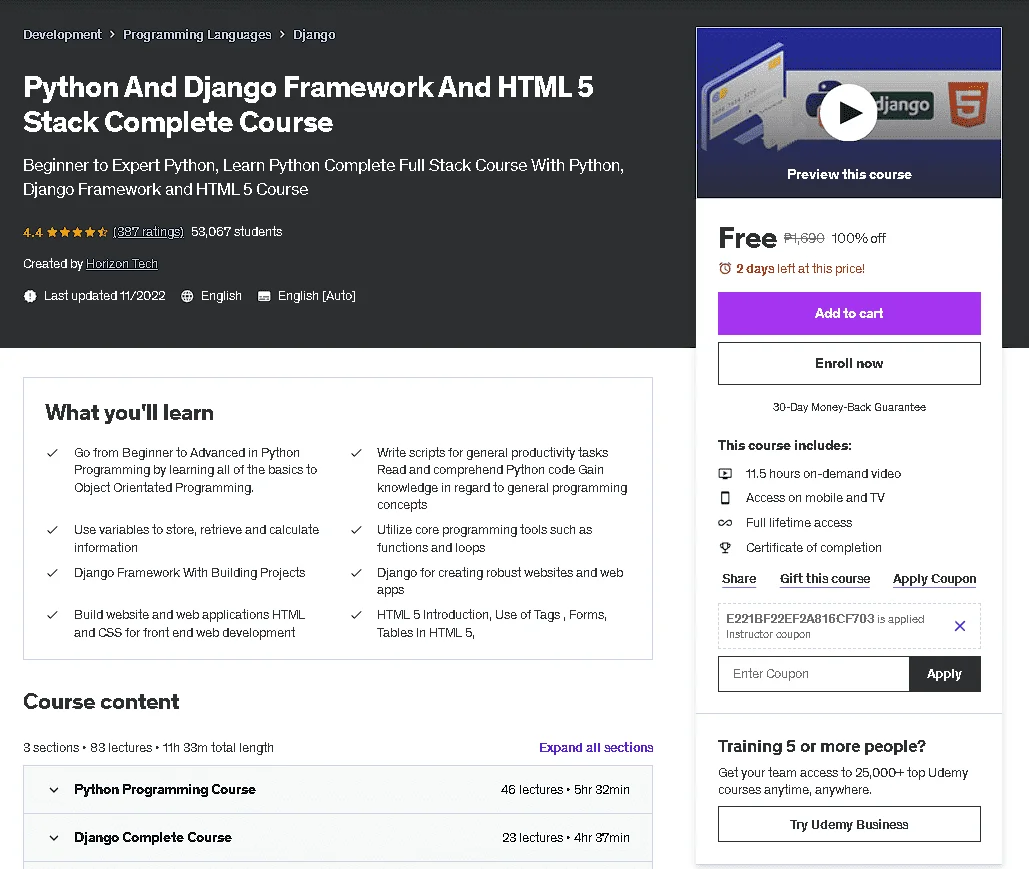Click 11.5 hours on-demand video text

[x=824, y=474]
